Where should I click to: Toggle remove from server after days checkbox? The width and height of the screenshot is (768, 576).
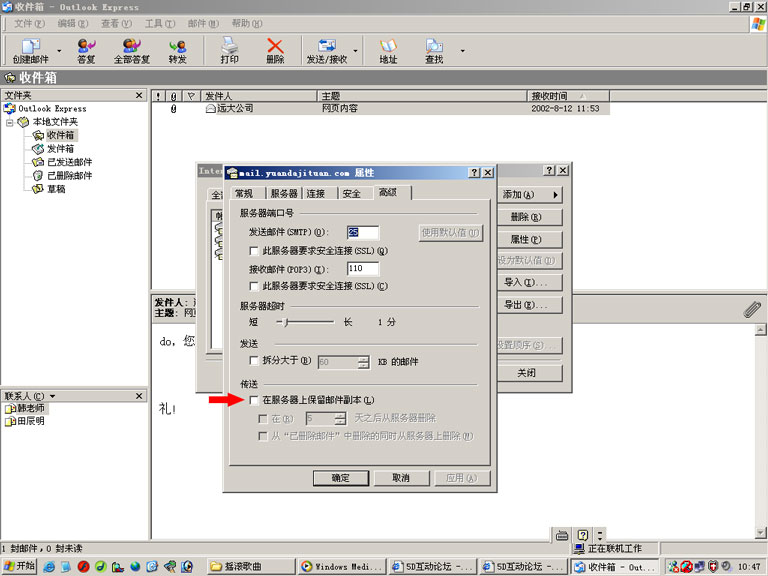pos(263,419)
